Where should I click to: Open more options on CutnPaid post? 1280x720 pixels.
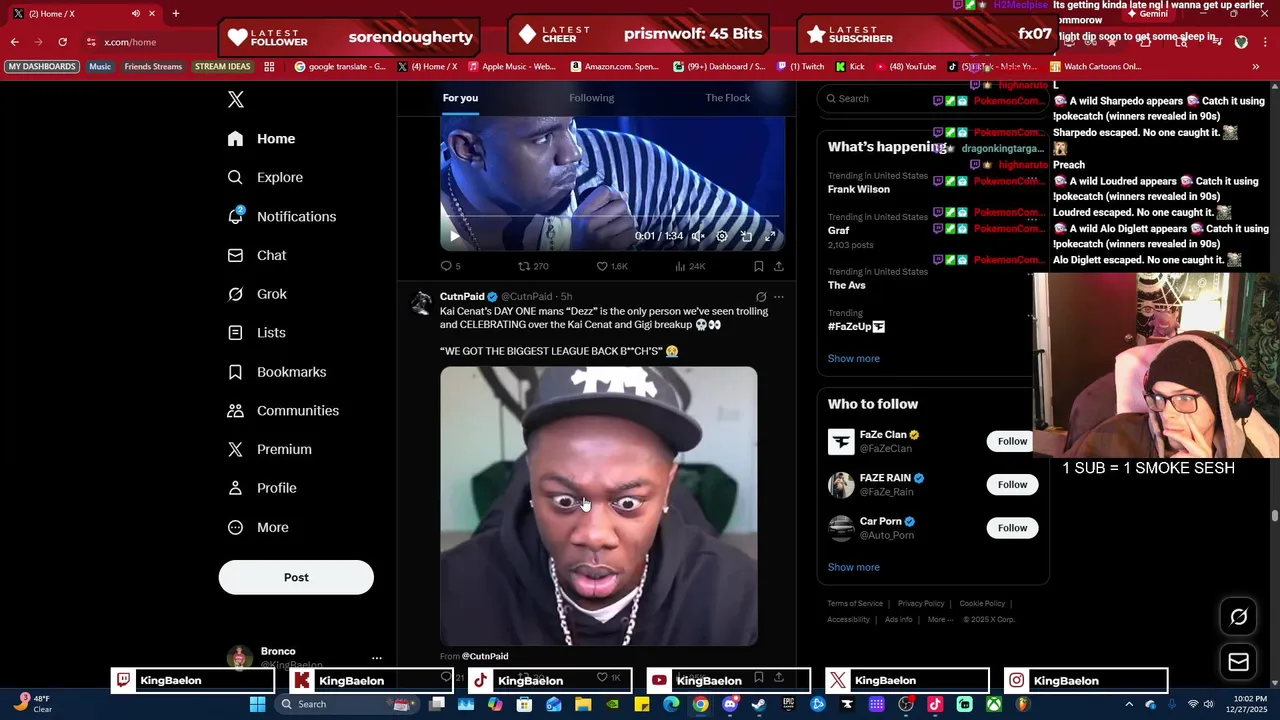tap(779, 297)
